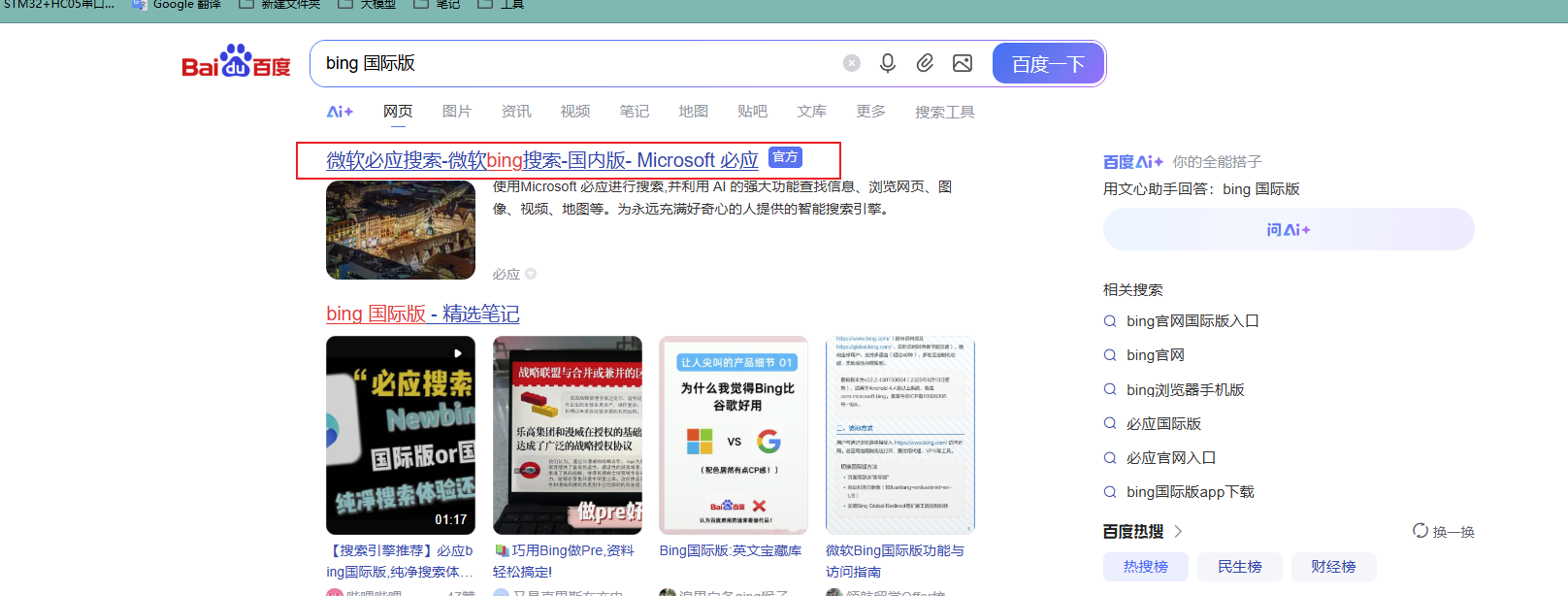
Task: Open 'bing 国际版 - 精选笔记' link
Action: (x=423, y=314)
